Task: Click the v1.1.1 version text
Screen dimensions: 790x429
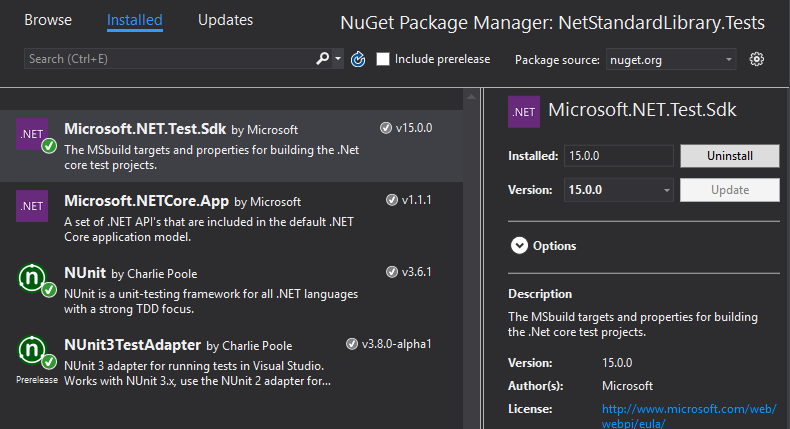Action: click(x=417, y=200)
